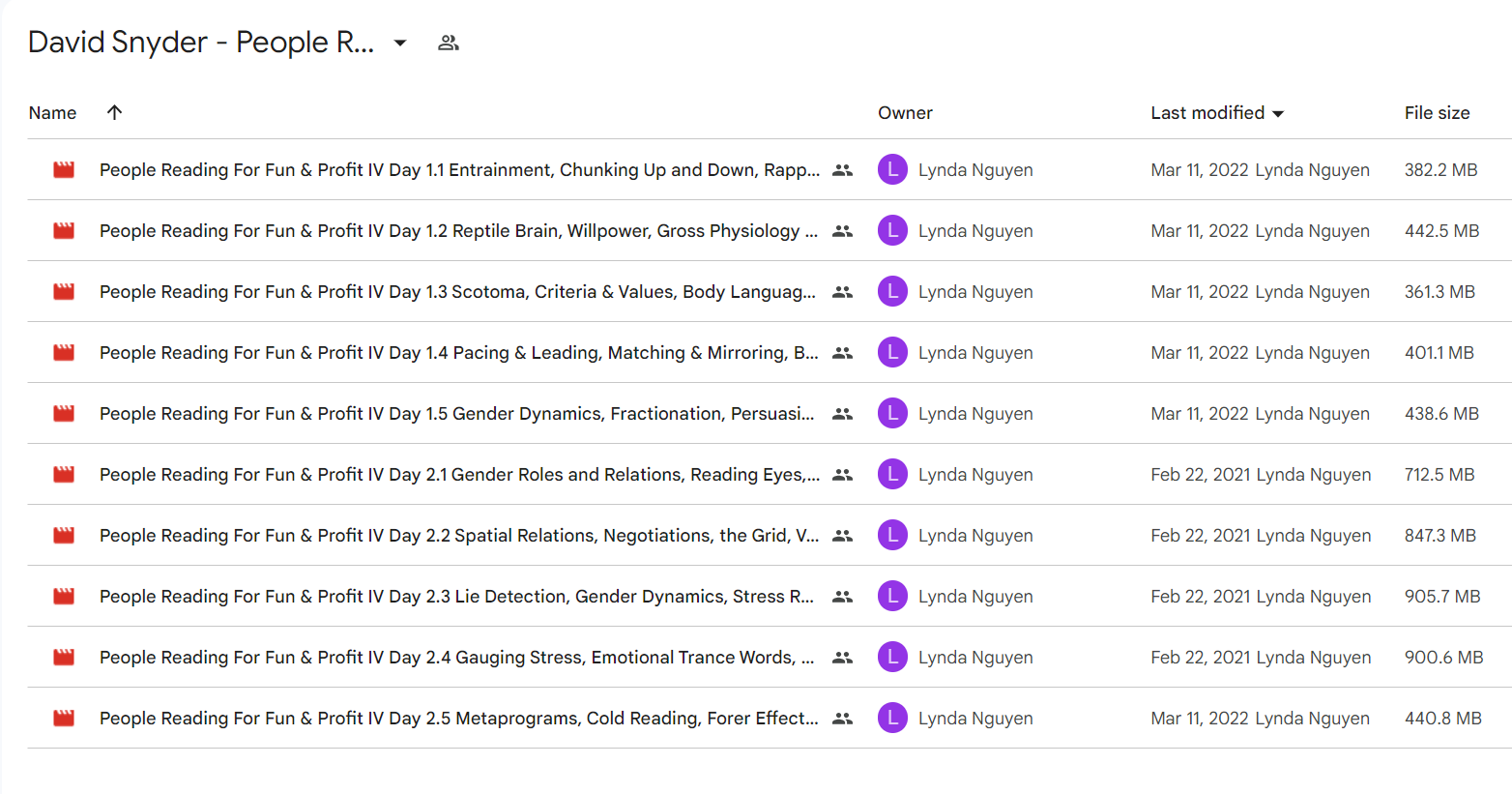The height and width of the screenshot is (794, 1512).
Task: Reverse sort with the up arrow icon
Action: click(x=114, y=112)
